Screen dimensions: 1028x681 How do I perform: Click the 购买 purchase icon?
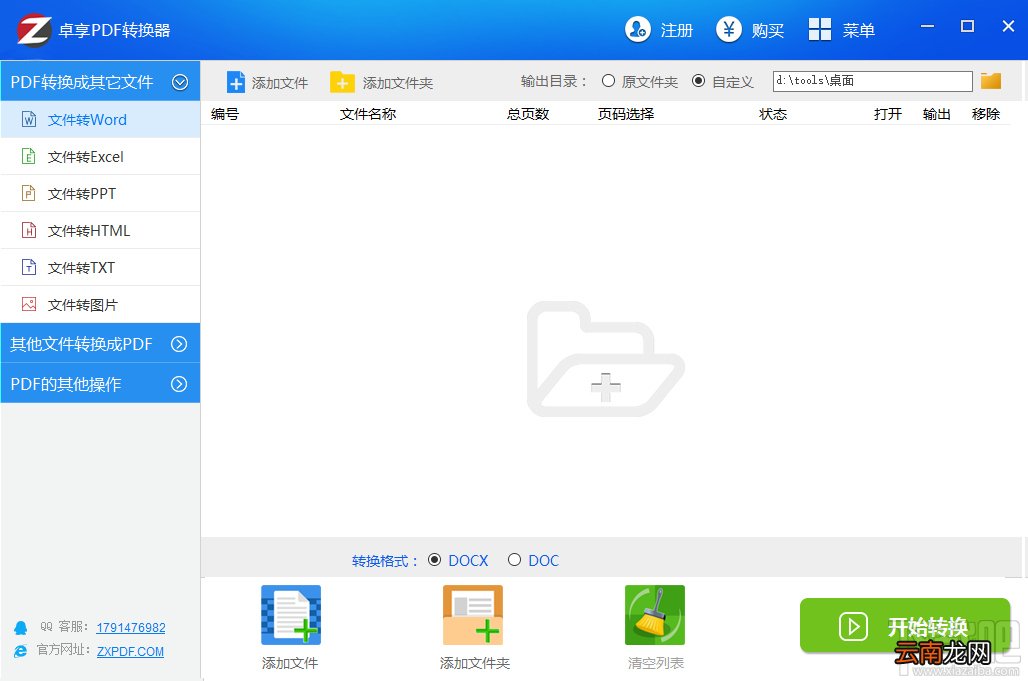tap(728, 29)
